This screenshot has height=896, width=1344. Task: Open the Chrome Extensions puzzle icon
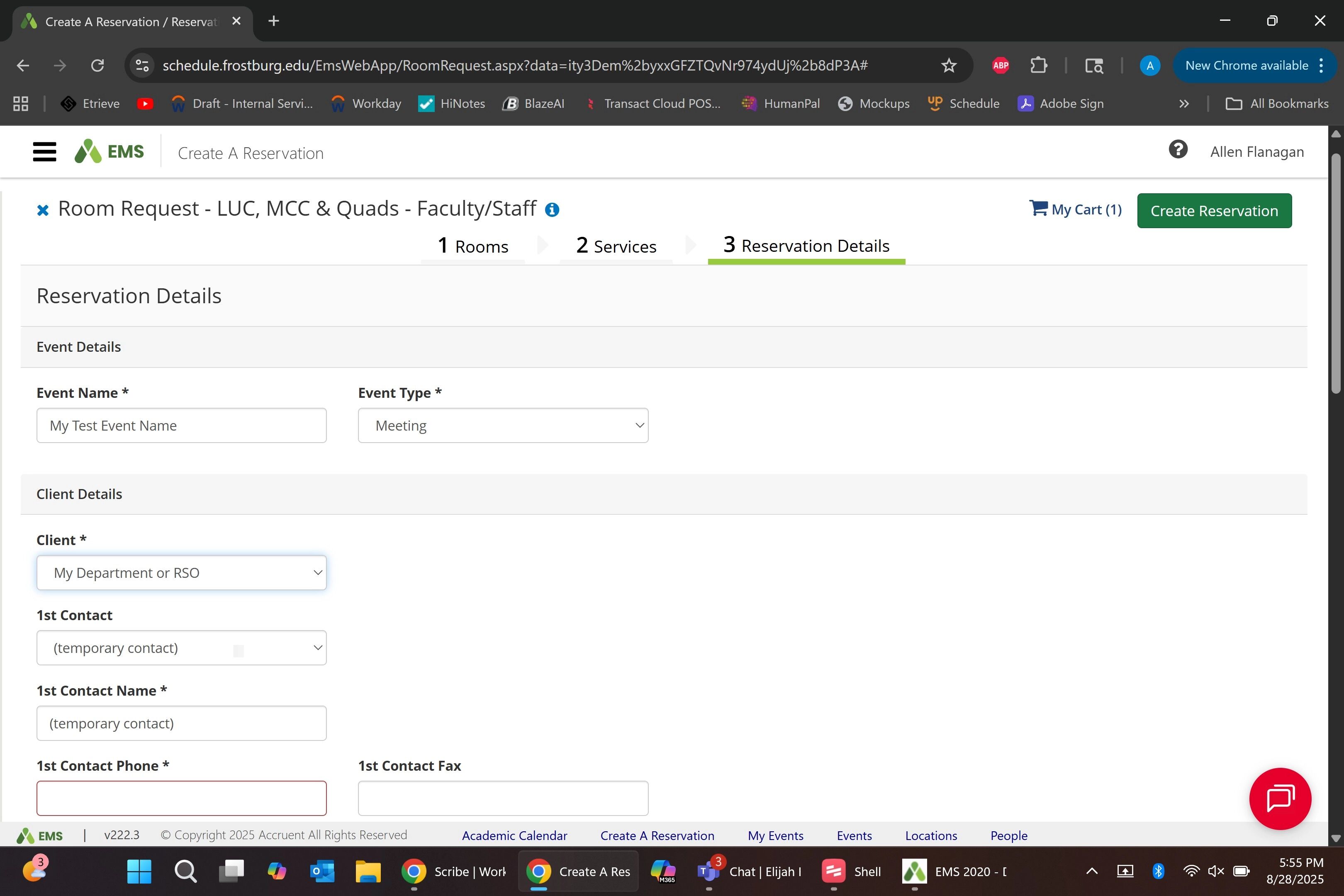tap(1038, 66)
